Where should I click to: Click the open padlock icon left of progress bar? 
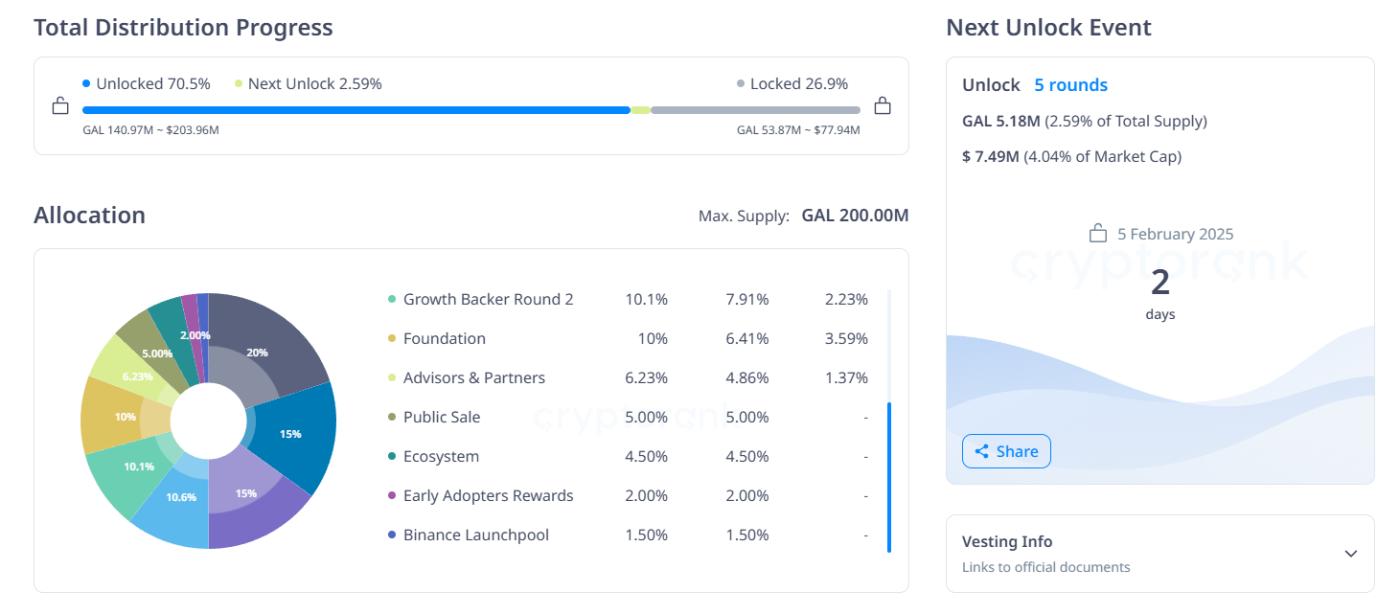(60, 106)
